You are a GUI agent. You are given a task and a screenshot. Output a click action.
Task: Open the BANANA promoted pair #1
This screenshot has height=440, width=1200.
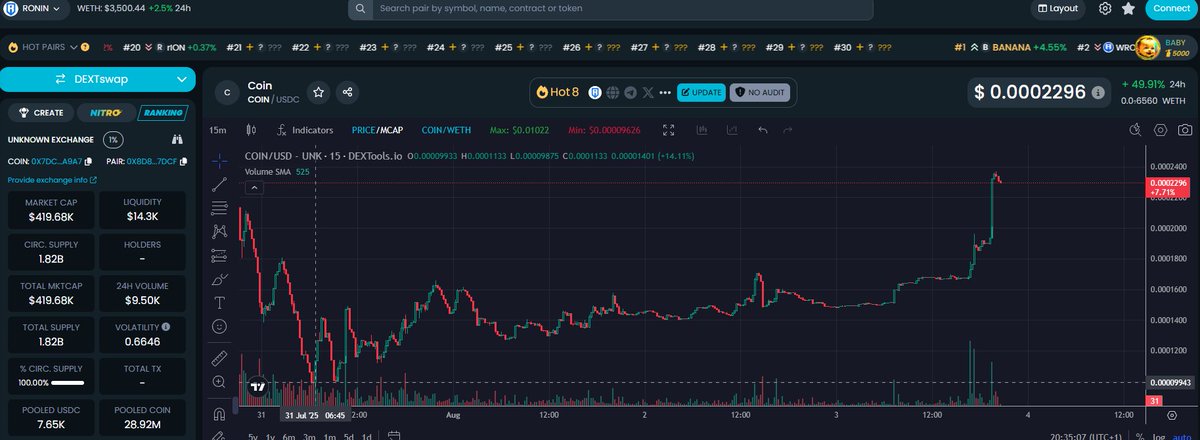click(x=1010, y=47)
